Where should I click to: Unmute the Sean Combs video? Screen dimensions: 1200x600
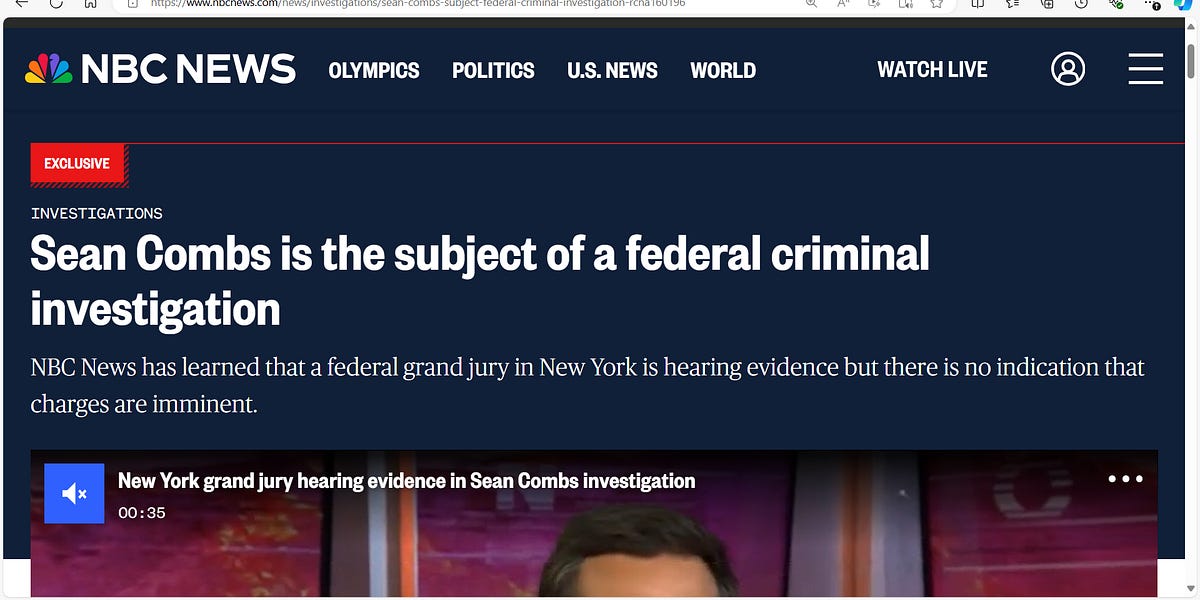pyautogui.click(x=74, y=492)
